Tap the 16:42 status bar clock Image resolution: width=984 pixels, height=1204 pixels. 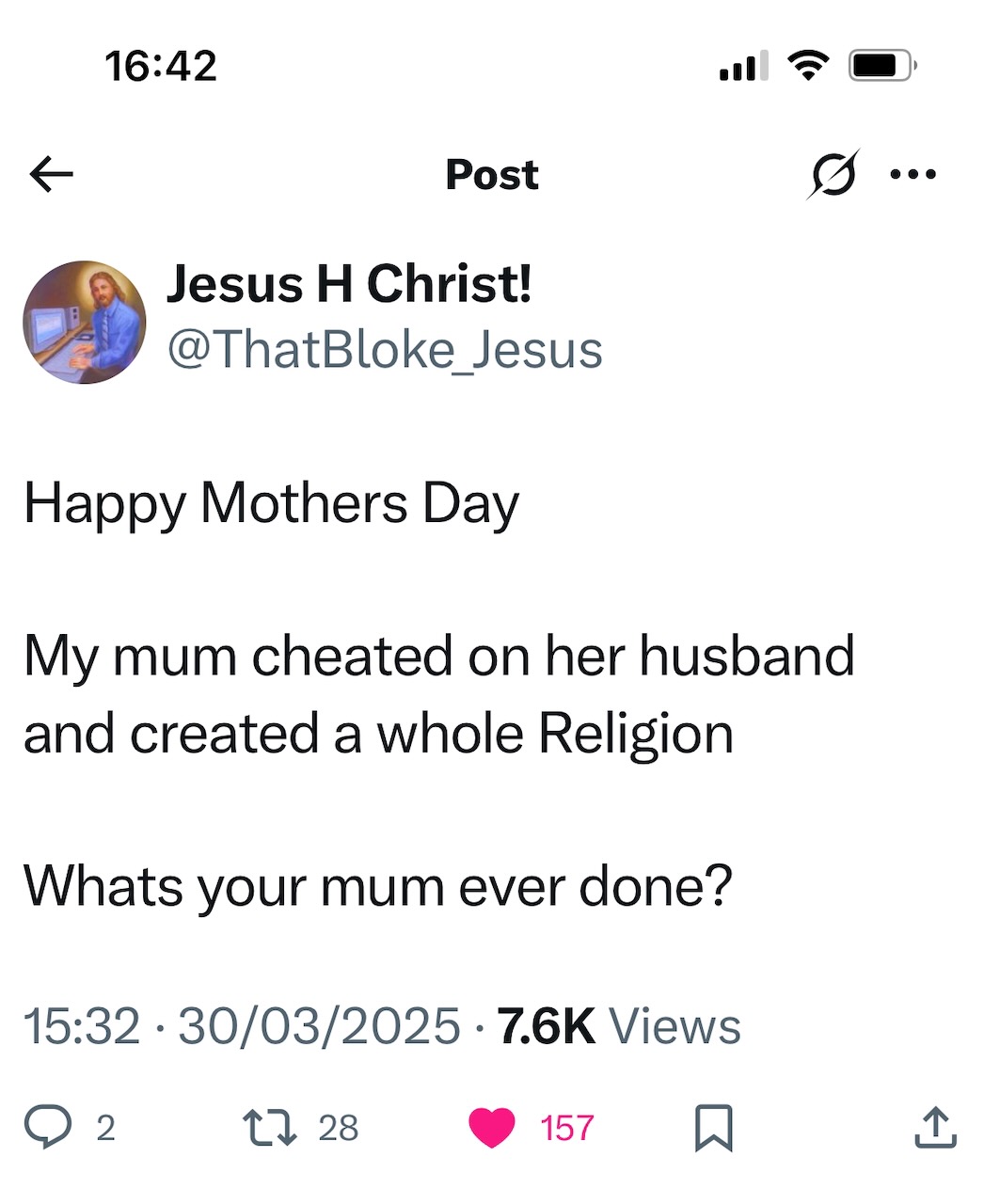[161, 65]
